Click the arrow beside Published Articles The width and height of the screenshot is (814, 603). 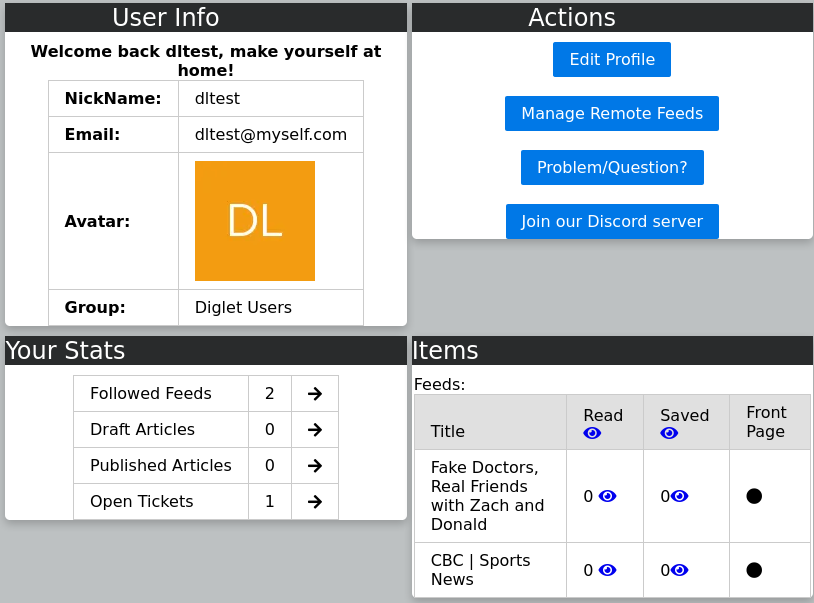click(314, 466)
